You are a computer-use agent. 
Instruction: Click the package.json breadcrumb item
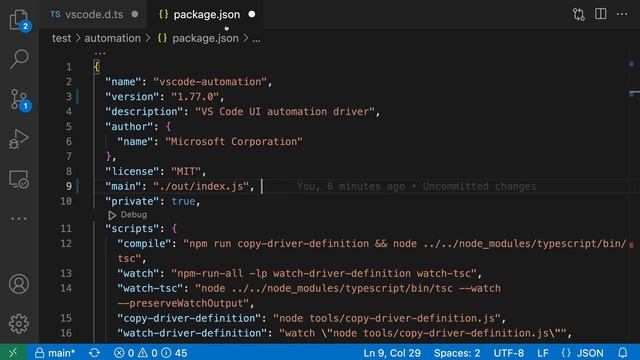tap(198, 38)
